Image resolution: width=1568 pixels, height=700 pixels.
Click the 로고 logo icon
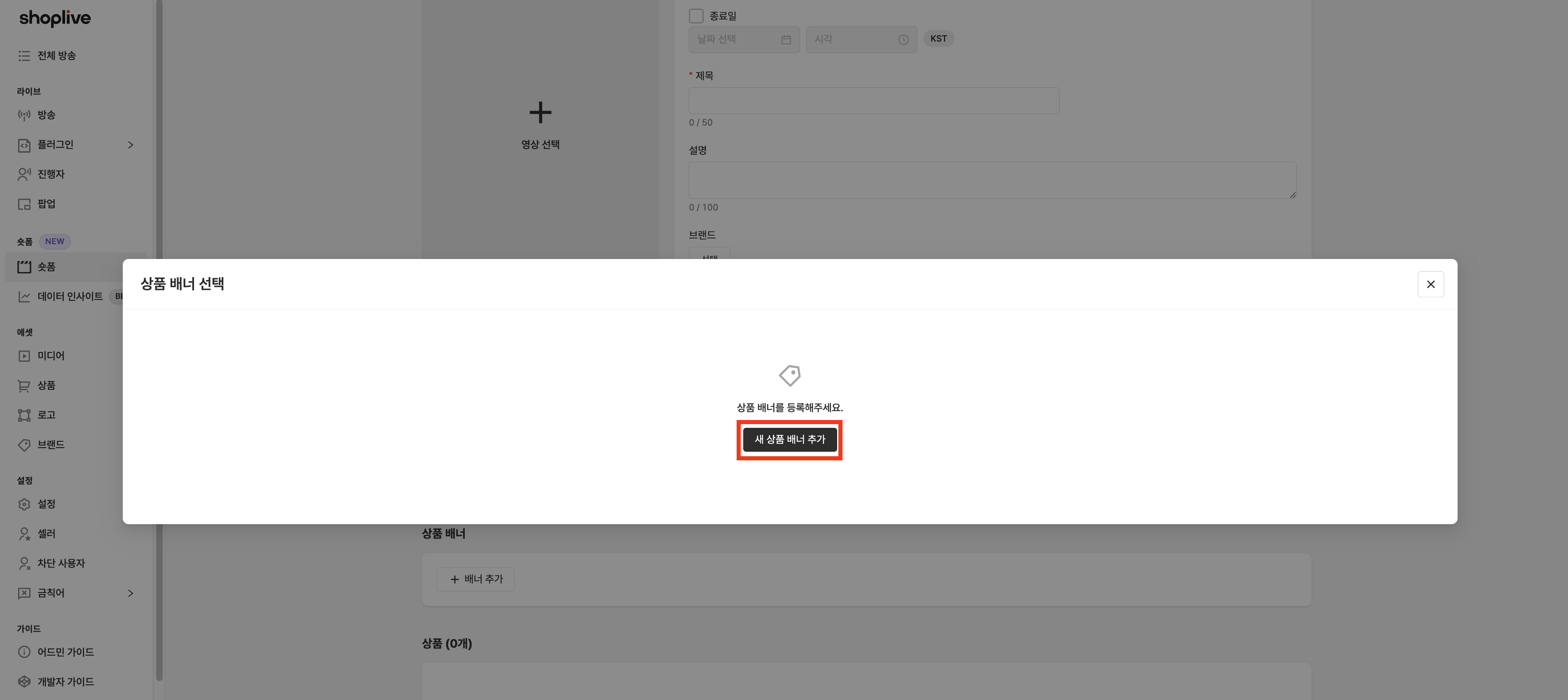pos(24,415)
